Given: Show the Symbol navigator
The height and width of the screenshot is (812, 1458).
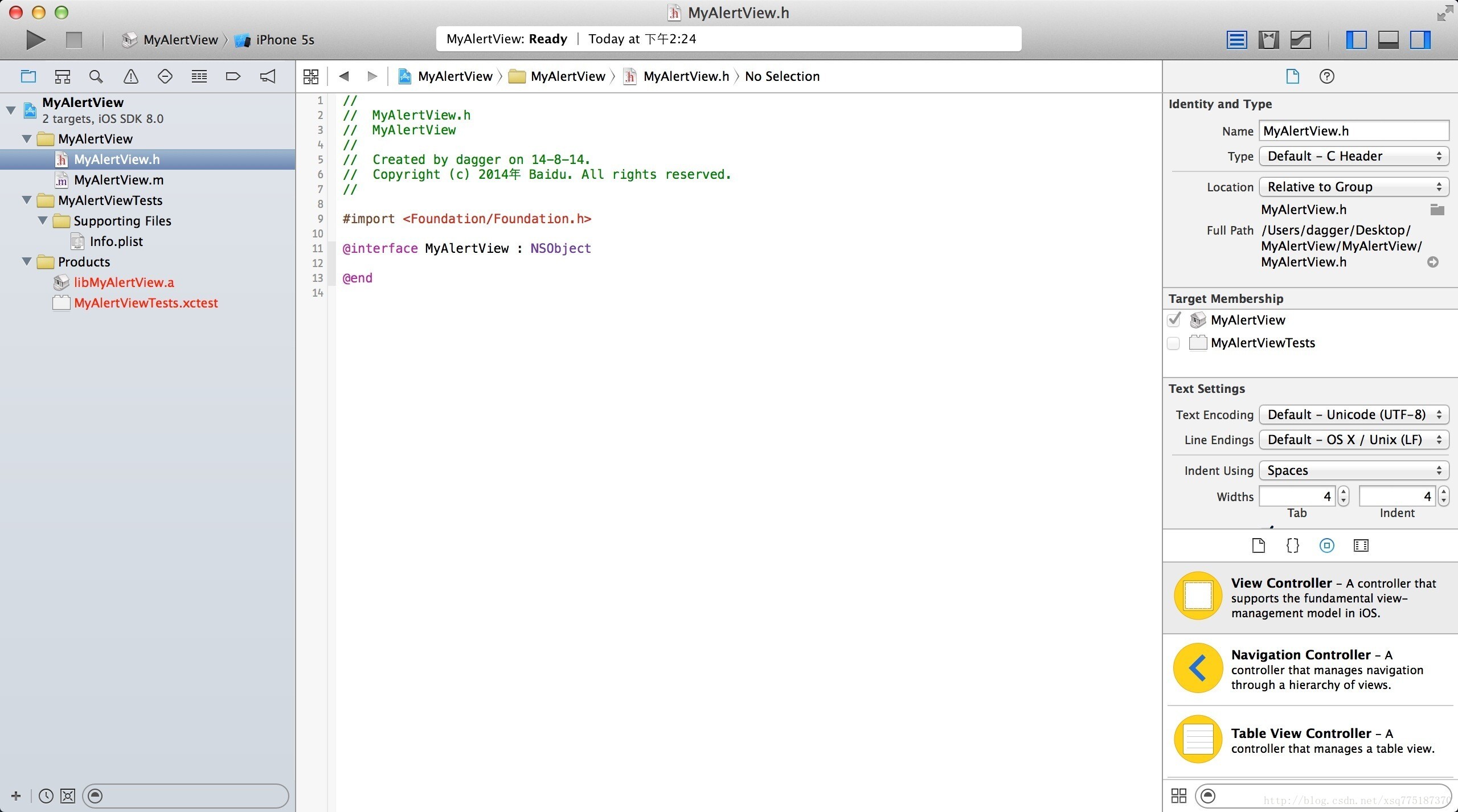Looking at the screenshot, I should [62, 76].
